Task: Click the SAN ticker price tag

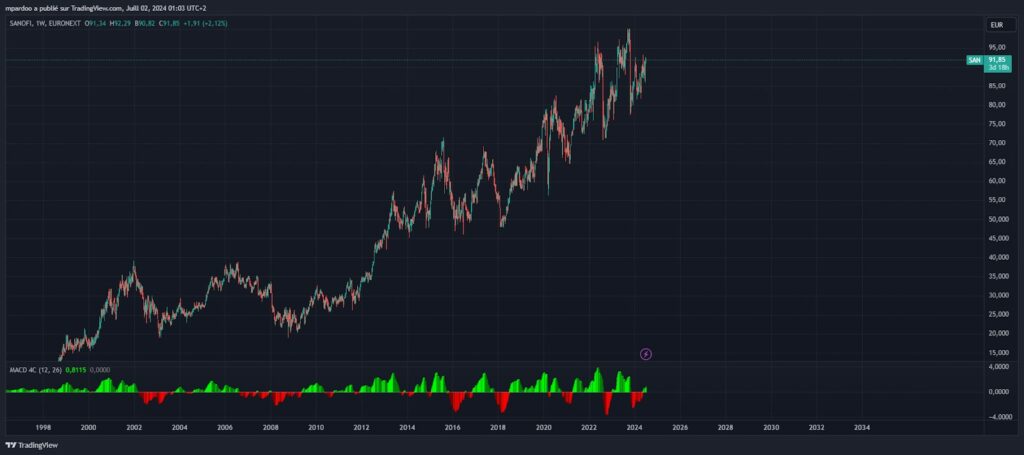Action: click(973, 61)
